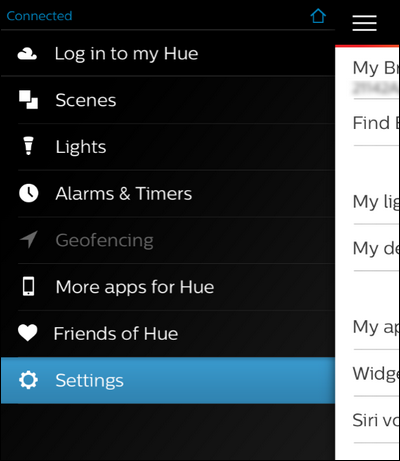The height and width of the screenshot is (461, 400).
Task: Tap the clock icon for Alarms & Timers
Action: [x=28, y=193]
